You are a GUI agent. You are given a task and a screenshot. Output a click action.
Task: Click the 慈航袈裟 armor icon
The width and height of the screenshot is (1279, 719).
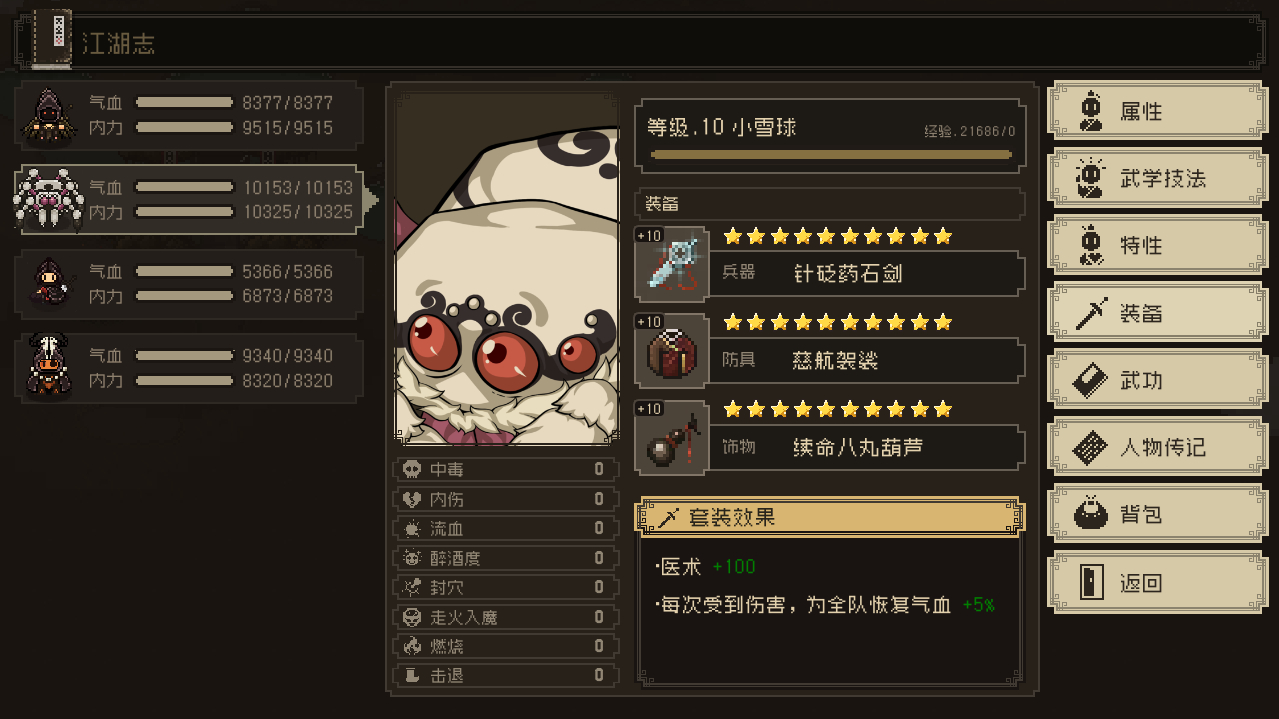coord(672,352)
